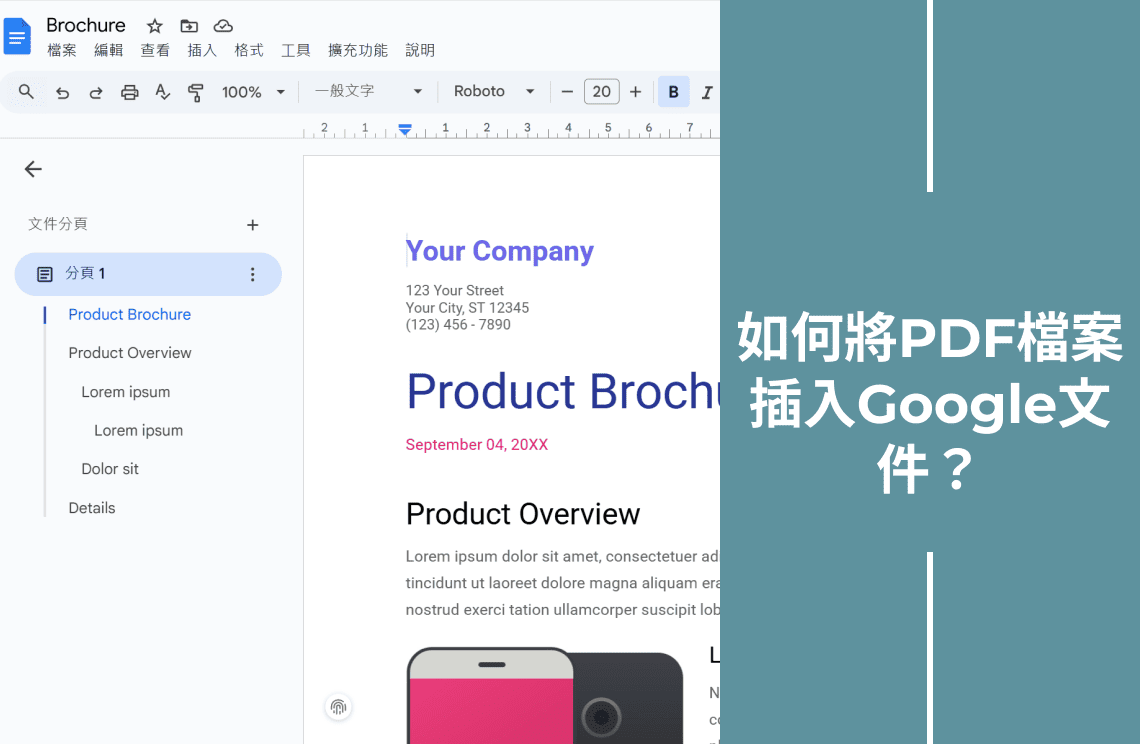Image resolution: width=1140 pixels, height=744 pixels.
Task: Increase the font size
Action: [x=635, y=92]
